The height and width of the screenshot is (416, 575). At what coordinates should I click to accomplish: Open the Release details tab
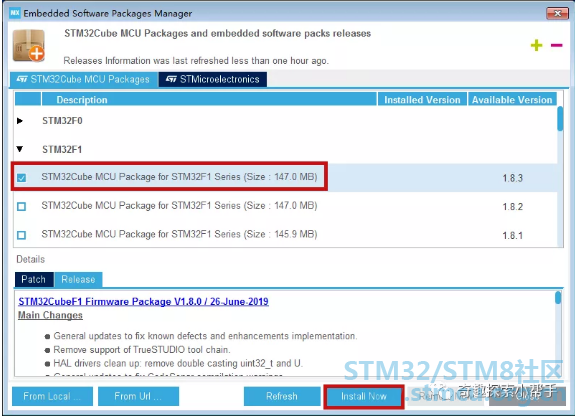point(78,280)
